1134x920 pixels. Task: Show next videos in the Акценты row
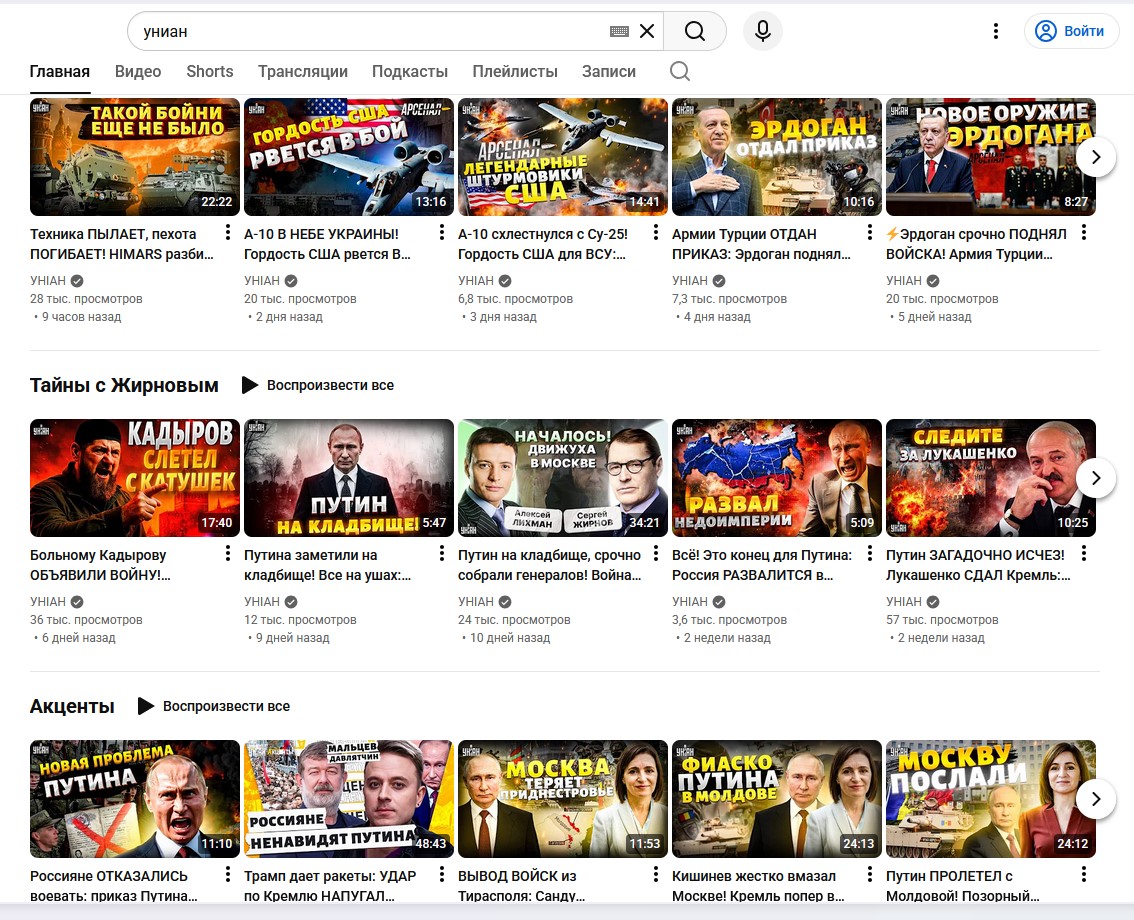(x=1096, y=798)
